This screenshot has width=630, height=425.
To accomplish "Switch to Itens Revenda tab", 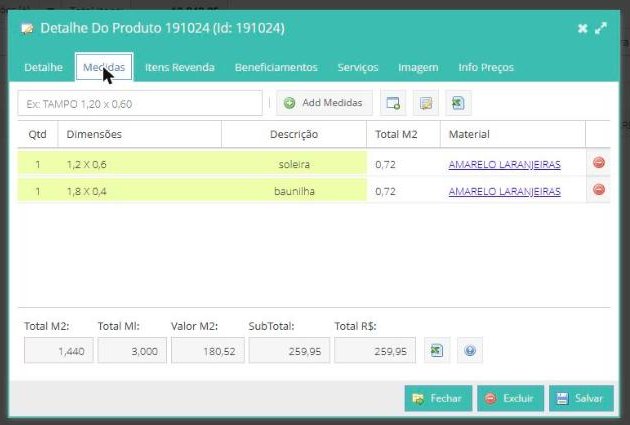I will pos(180,67).
